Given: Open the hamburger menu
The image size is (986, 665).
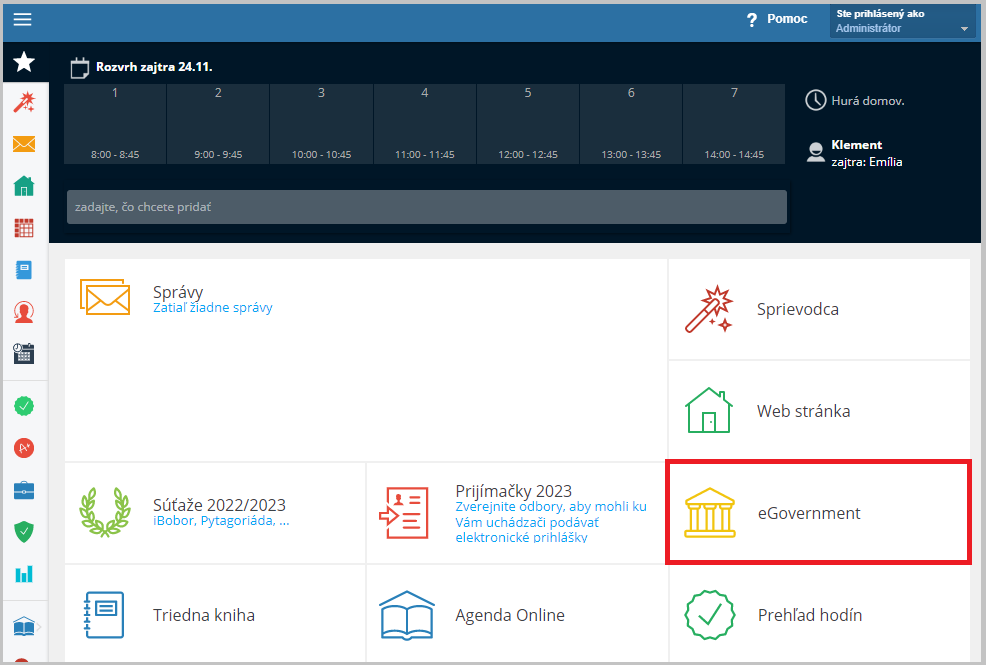Looking at the screenshot, I should [22, 20].
